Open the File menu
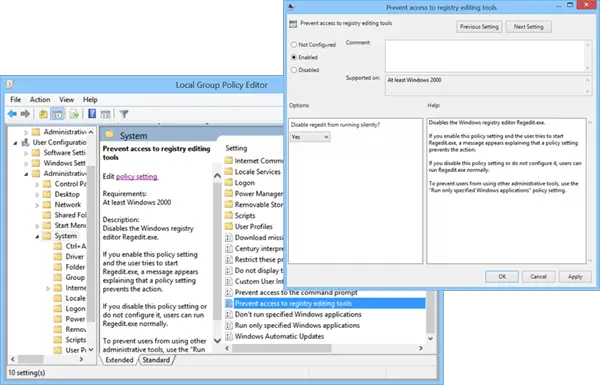Viewport: 600px width, 385px height. click(15, 100)
